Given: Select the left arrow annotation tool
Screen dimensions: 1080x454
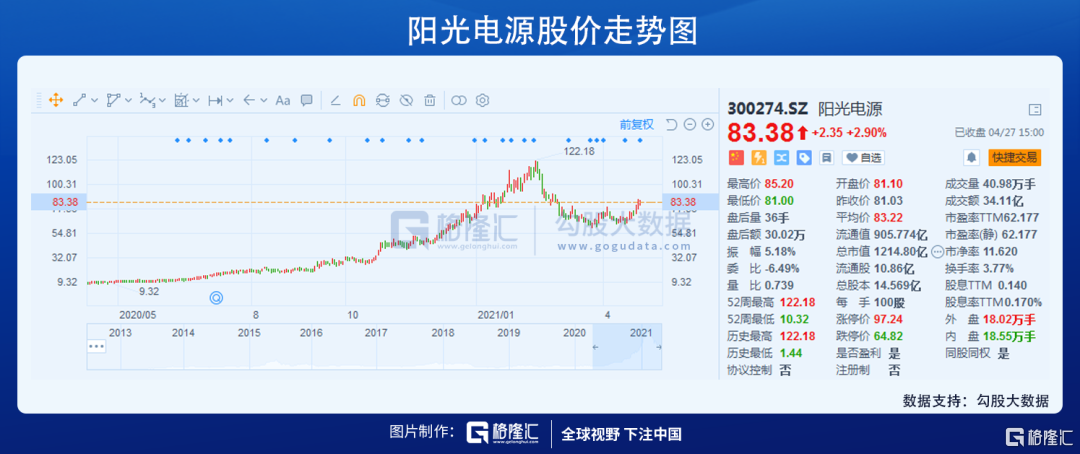Looking at the screenshot, I should tap(249, 101).
